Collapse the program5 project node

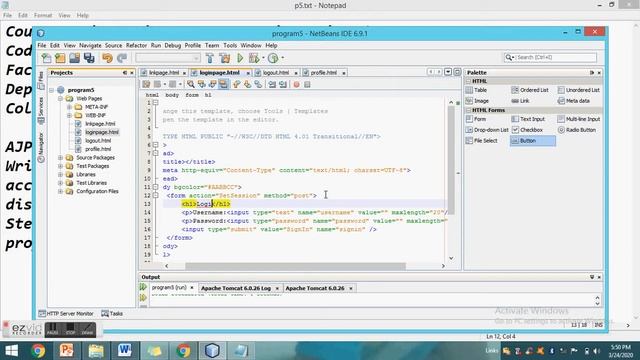(x=52, y=90)
